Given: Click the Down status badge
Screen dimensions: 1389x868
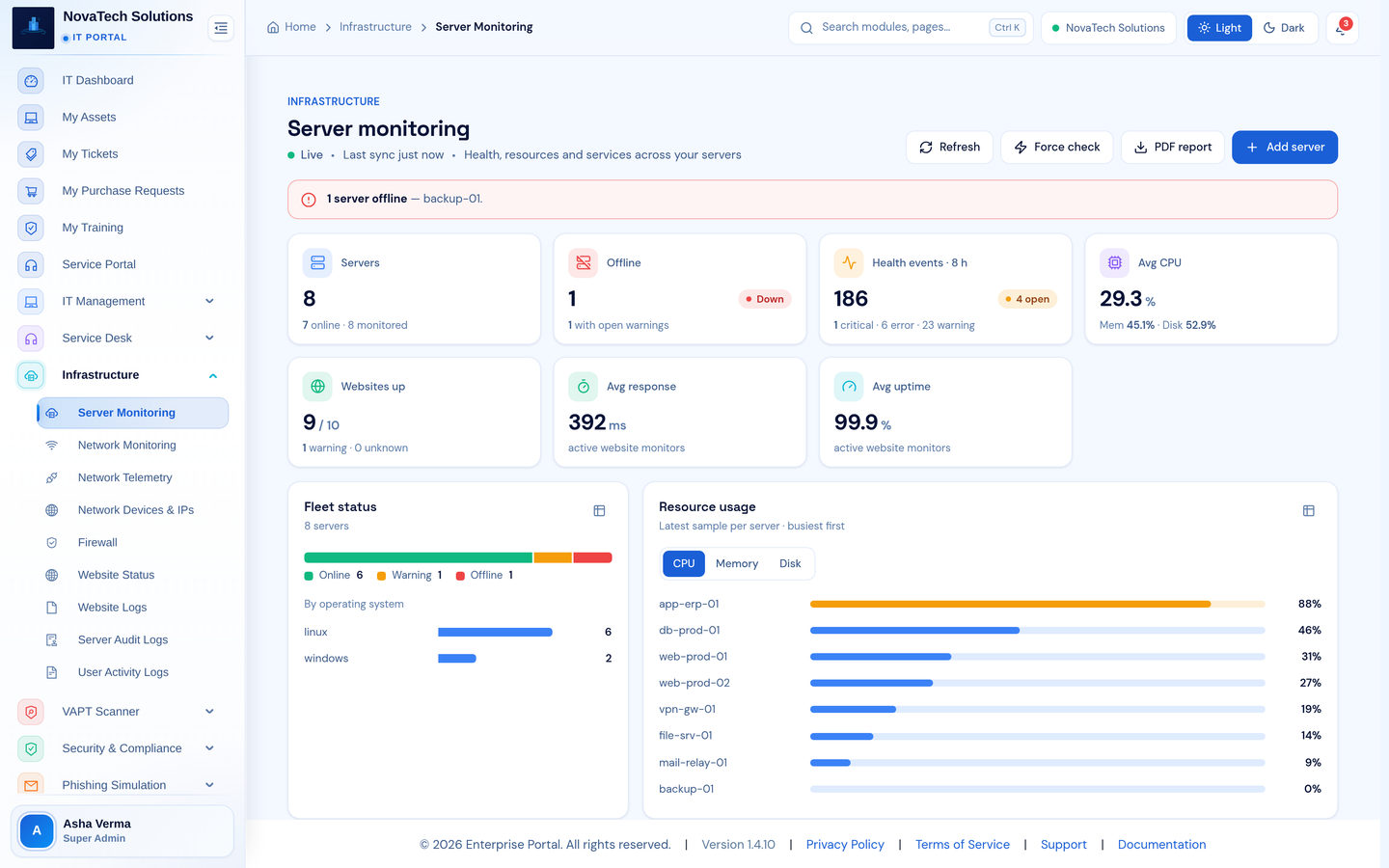Looking at the screenshot, I should pyautogui.click(x=765, y=299).
